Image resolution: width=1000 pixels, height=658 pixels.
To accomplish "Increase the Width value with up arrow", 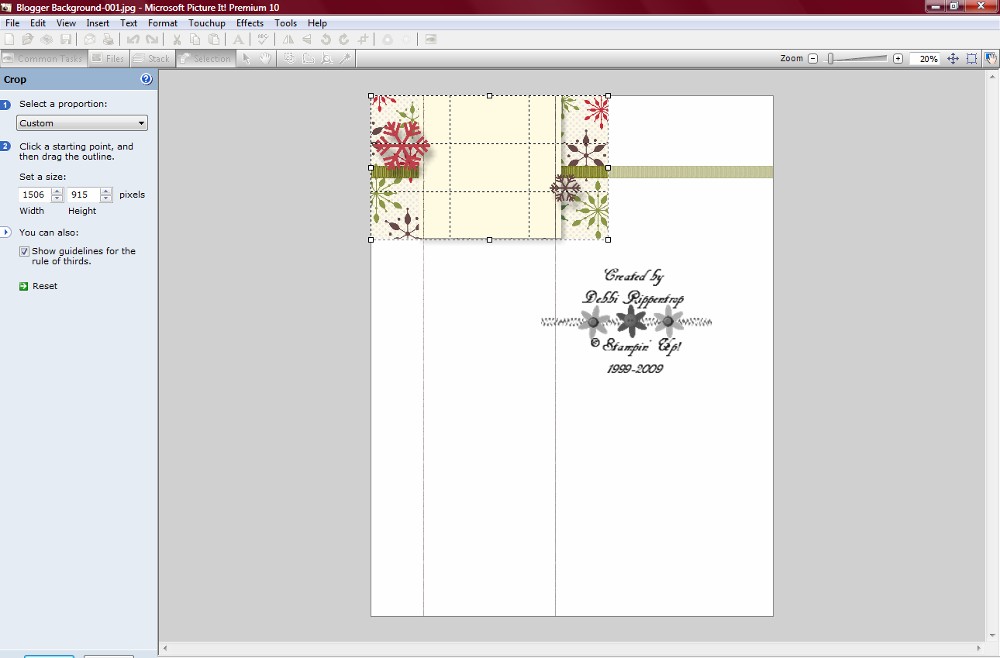I will 57,191.
